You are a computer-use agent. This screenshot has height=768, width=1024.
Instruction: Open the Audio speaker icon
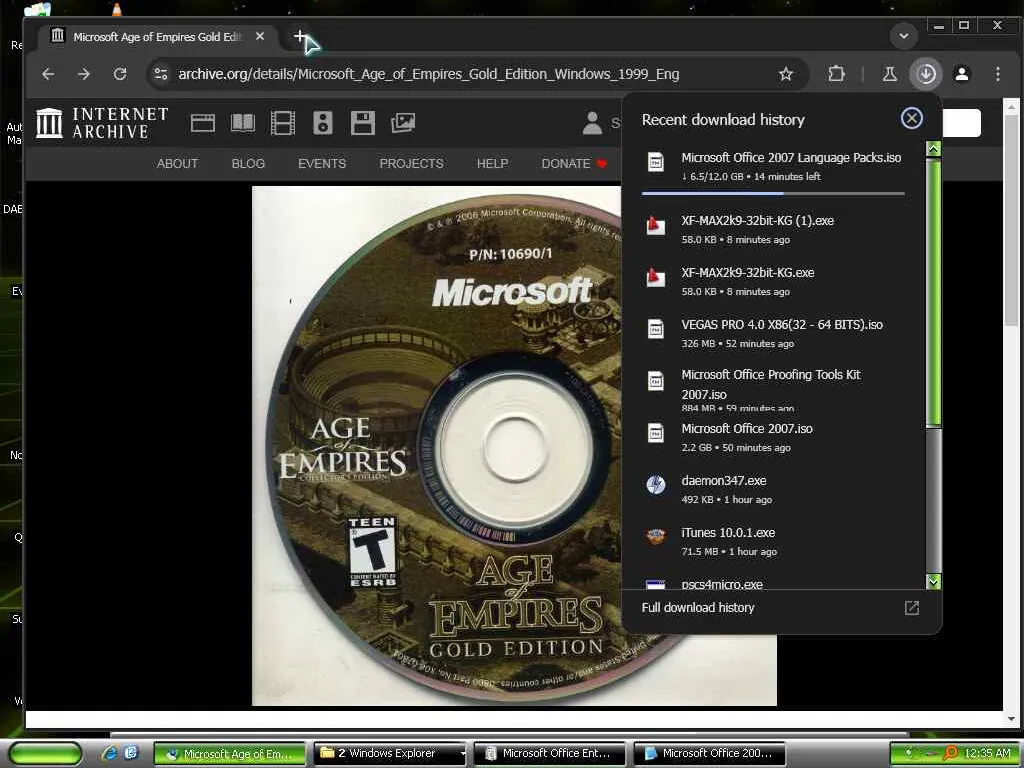point(323,123)
